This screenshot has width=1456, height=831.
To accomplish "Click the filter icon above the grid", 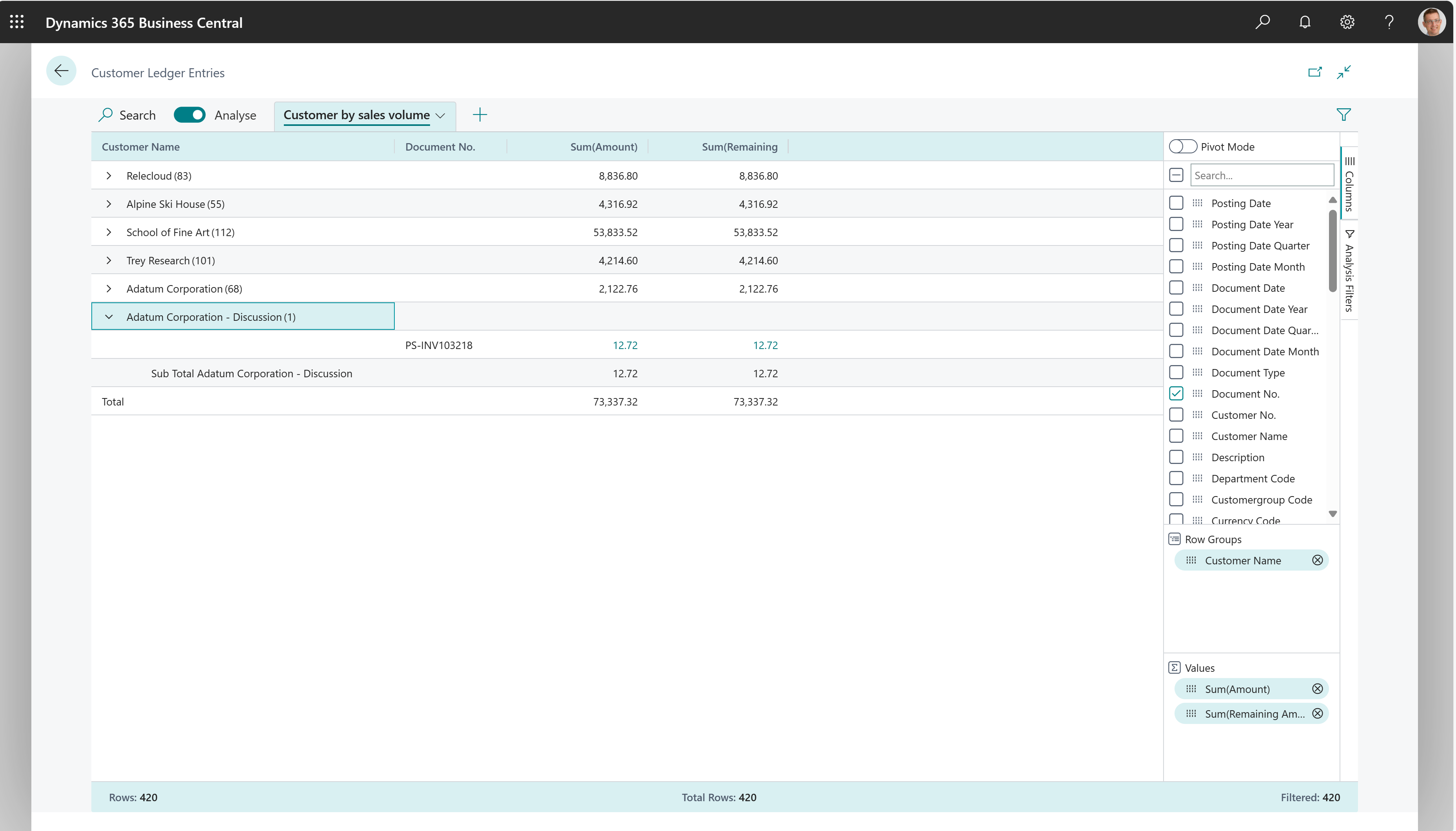I will pyautogui.click(x=1343, y=114).
